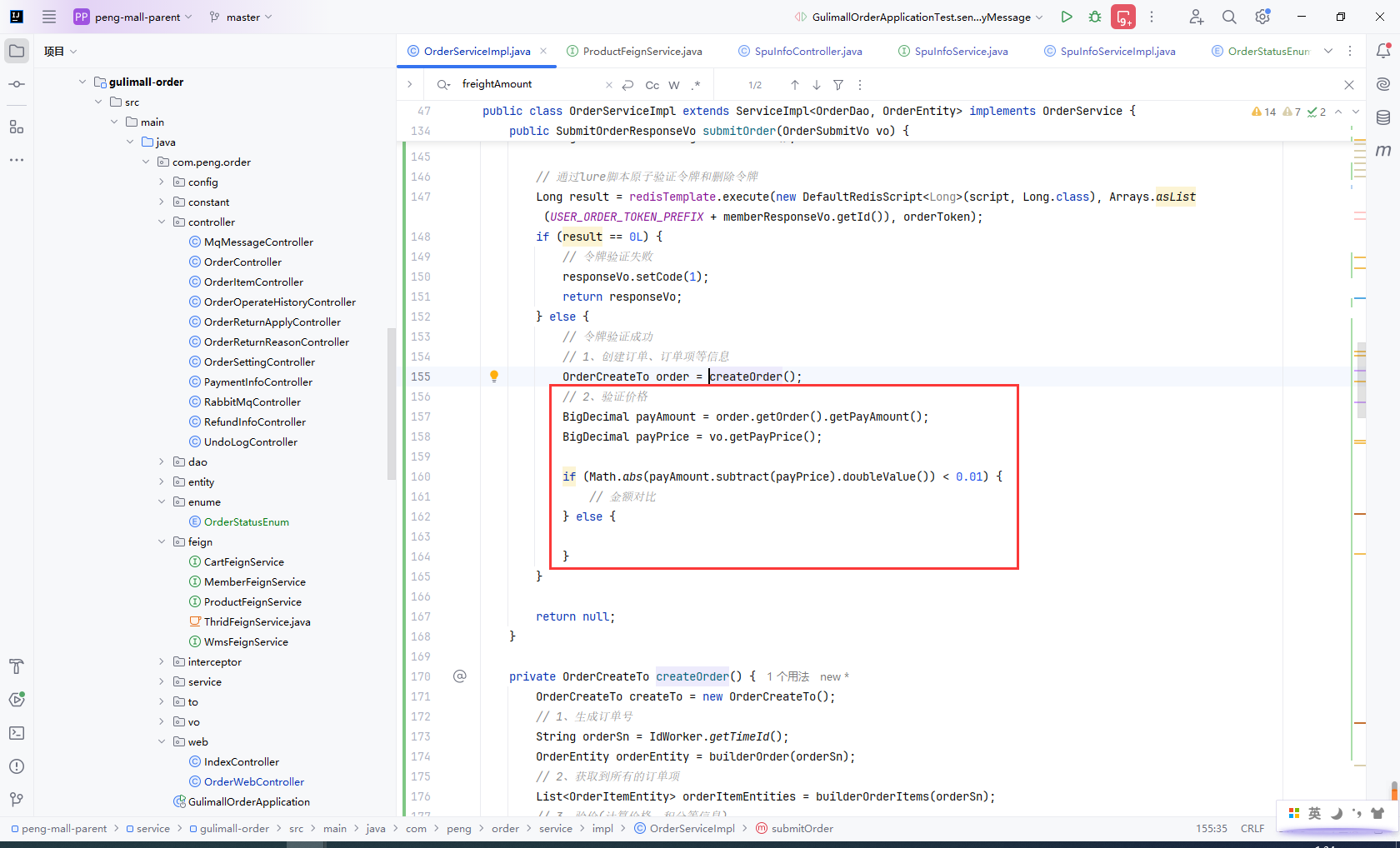
Task: Close the find bar
Action: pyautogui.click(x=1349, y=85)
